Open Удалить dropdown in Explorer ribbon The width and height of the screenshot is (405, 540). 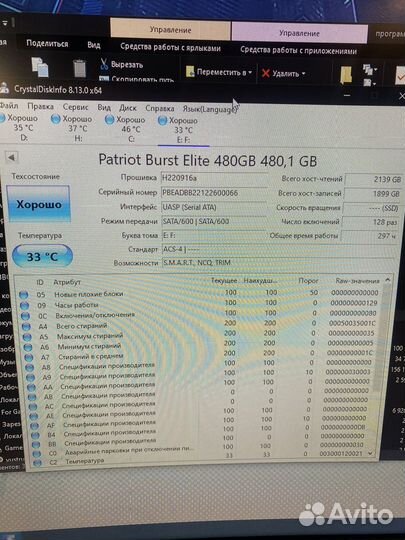point(283,74)
